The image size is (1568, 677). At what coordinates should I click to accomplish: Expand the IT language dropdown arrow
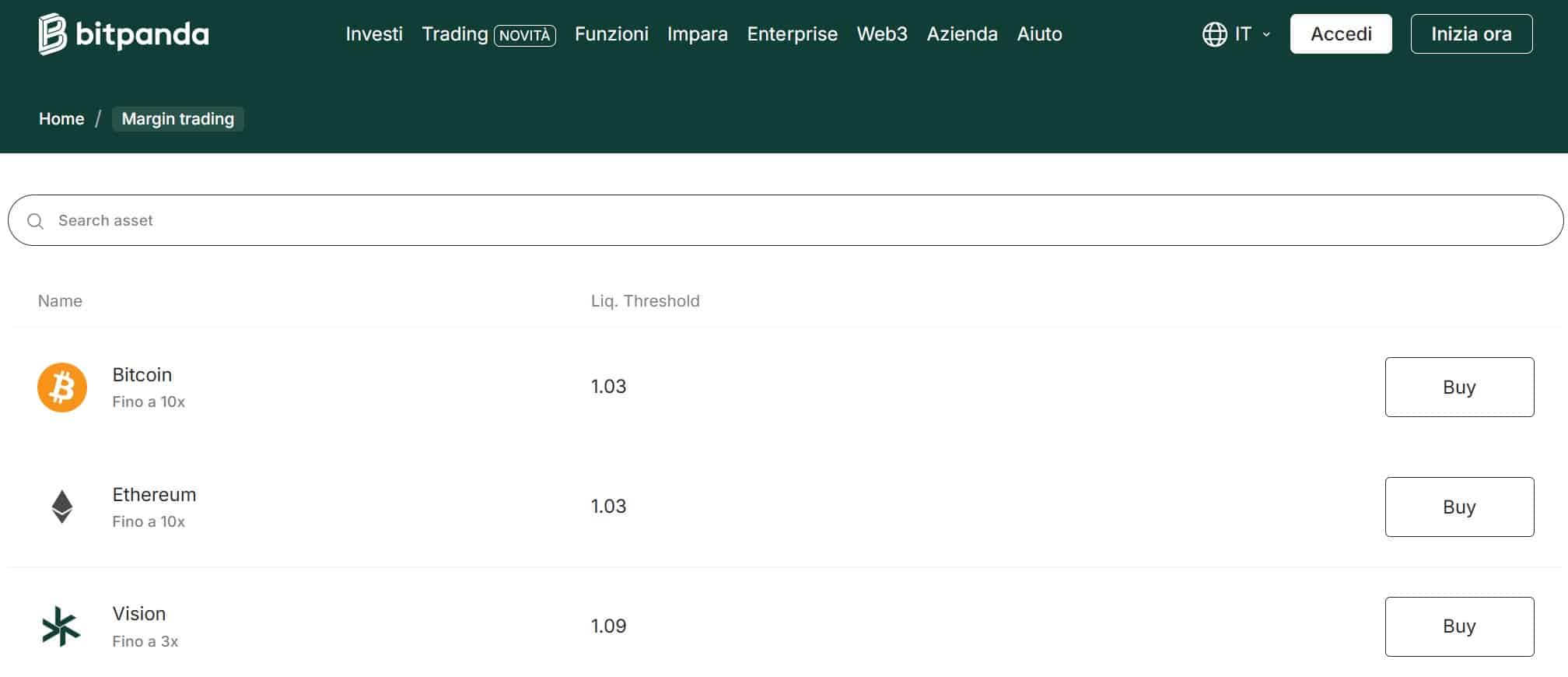tap(1266, 34)
